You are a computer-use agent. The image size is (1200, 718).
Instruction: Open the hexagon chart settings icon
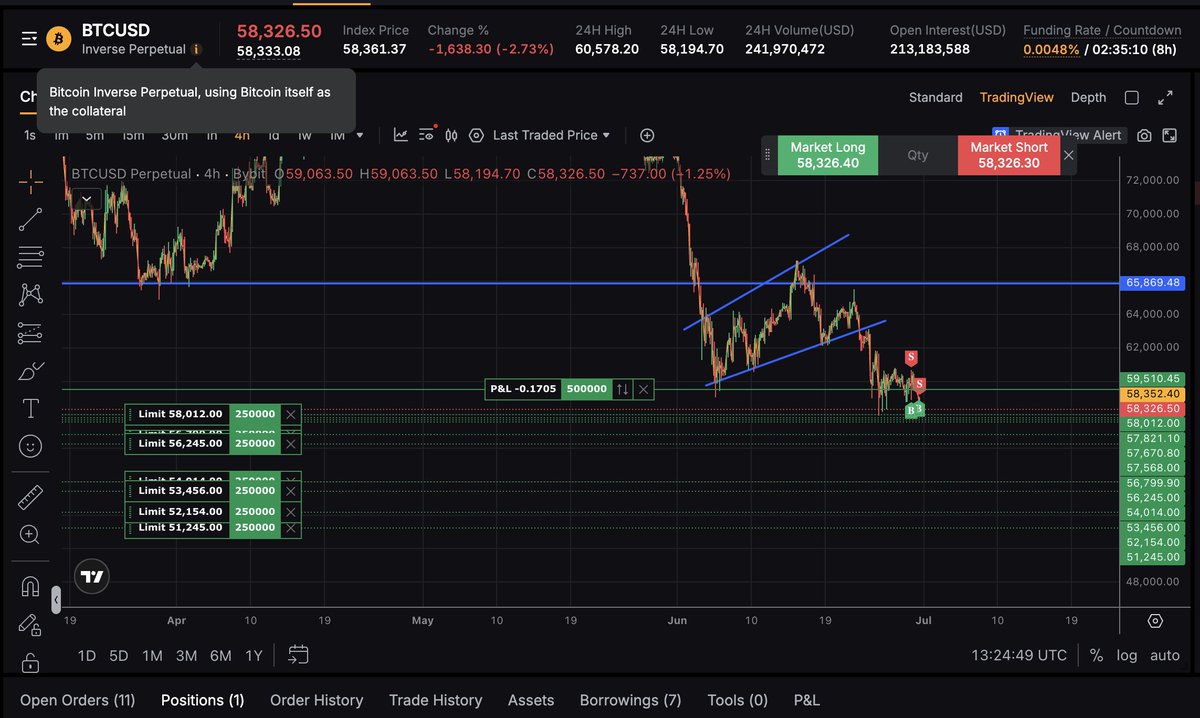click(476, 135)
